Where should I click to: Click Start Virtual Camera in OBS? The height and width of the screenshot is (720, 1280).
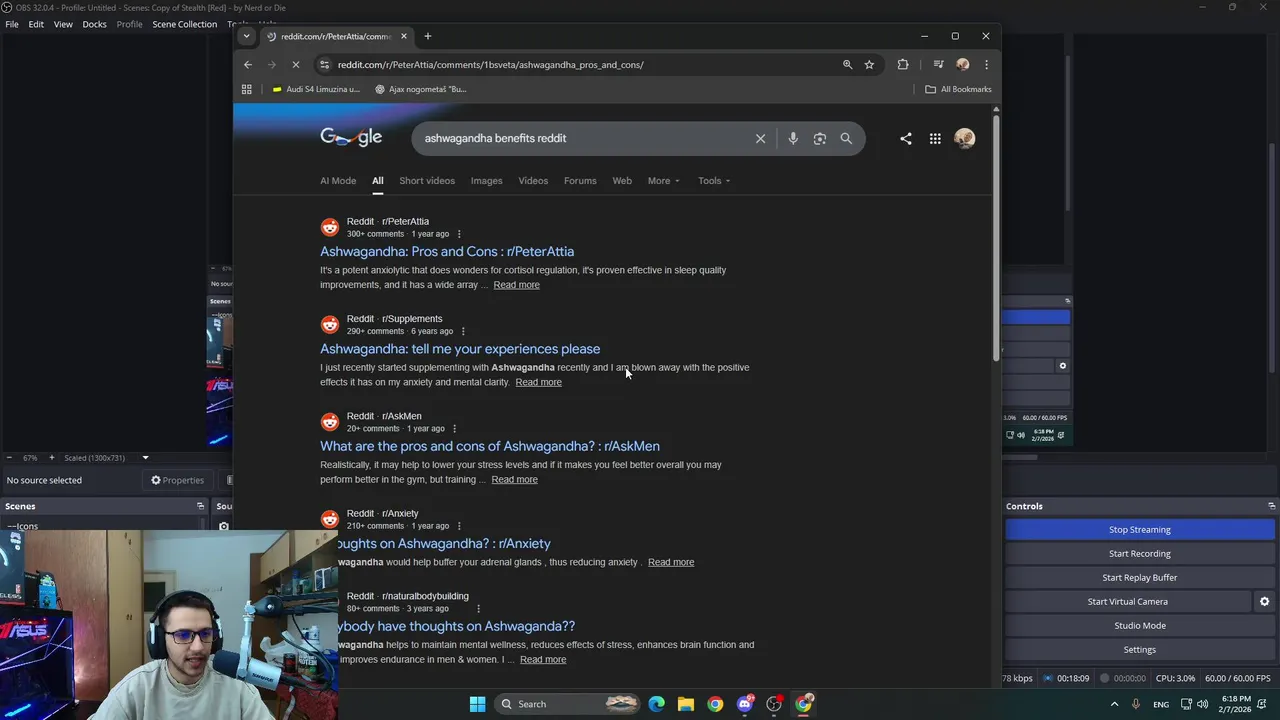(1127, 602)
